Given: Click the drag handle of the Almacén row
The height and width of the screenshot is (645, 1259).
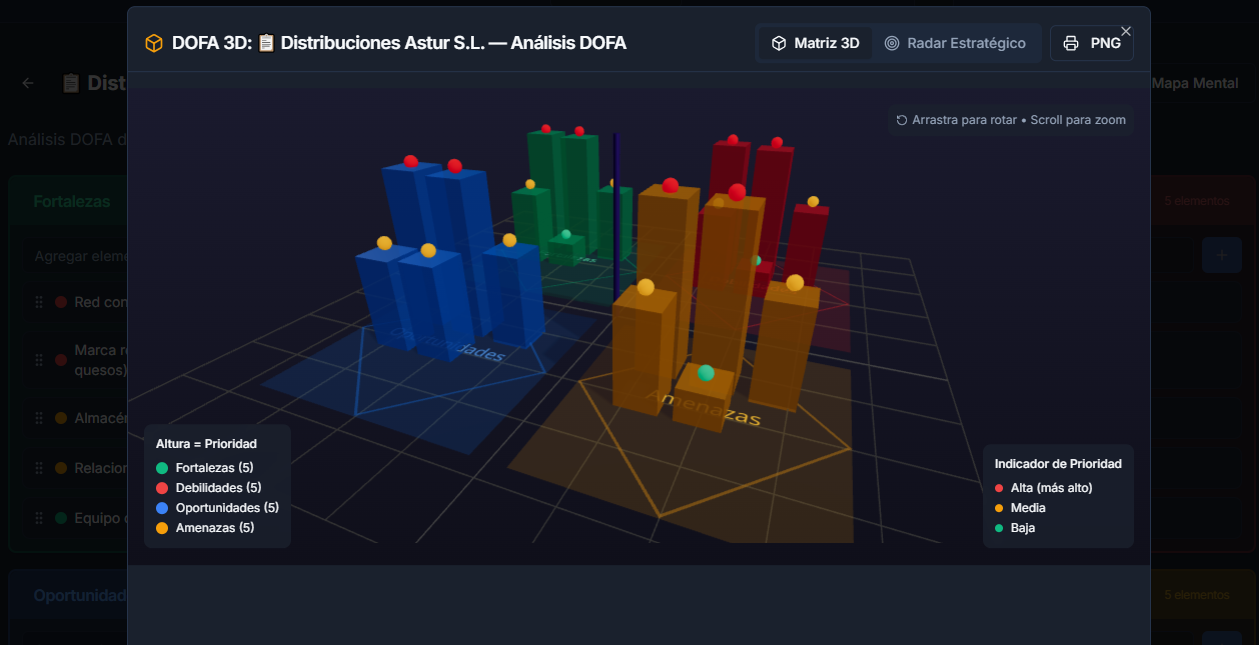Looking at the screenshot, I should [x=39, y=418].
